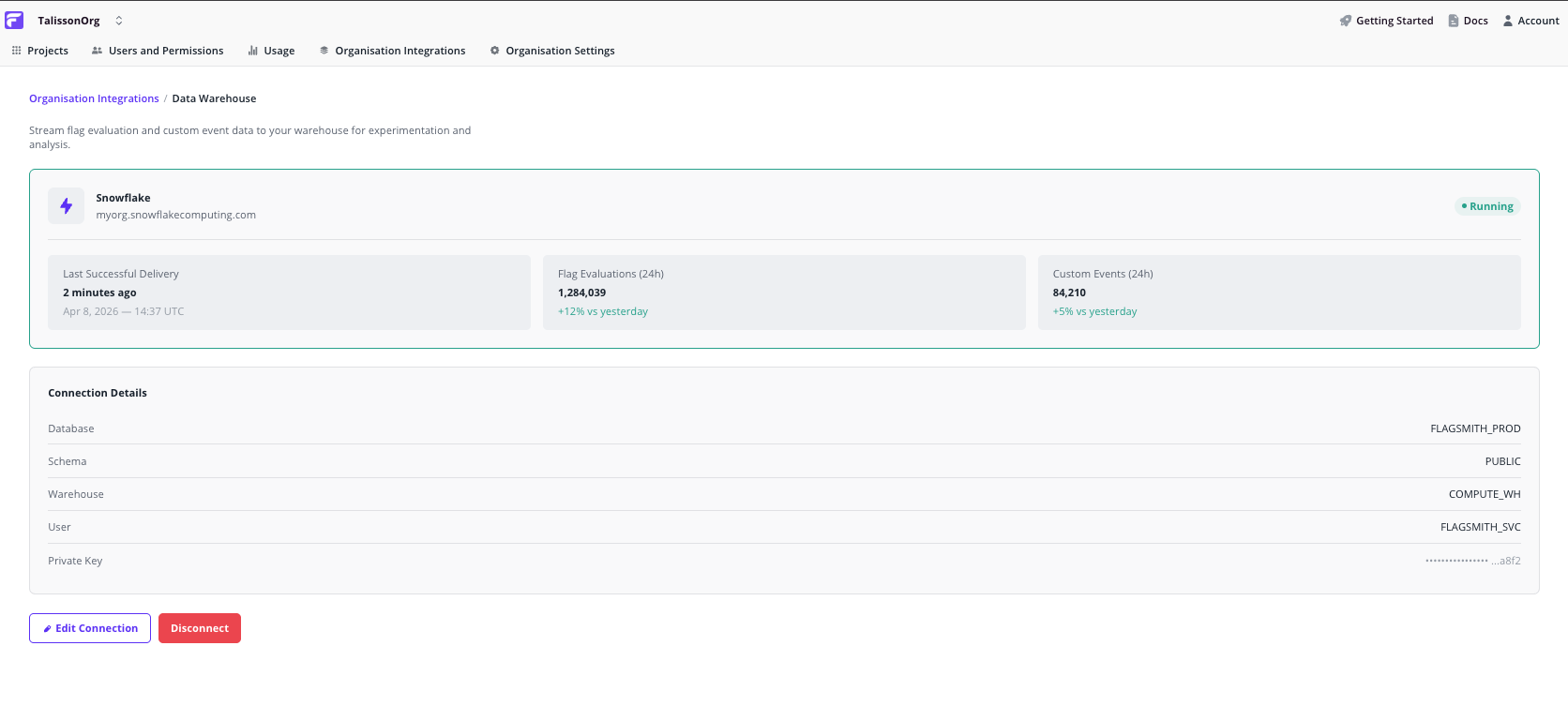Click the User row label
The width and height of the screenshot is (1568, 706).
[59, 527]
